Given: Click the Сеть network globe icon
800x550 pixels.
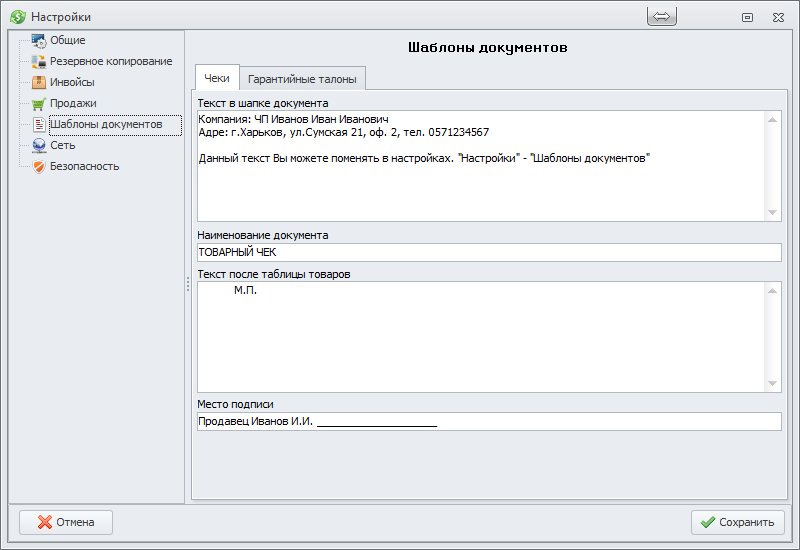Looking at the screenshot, I should [x=39, y=146].
